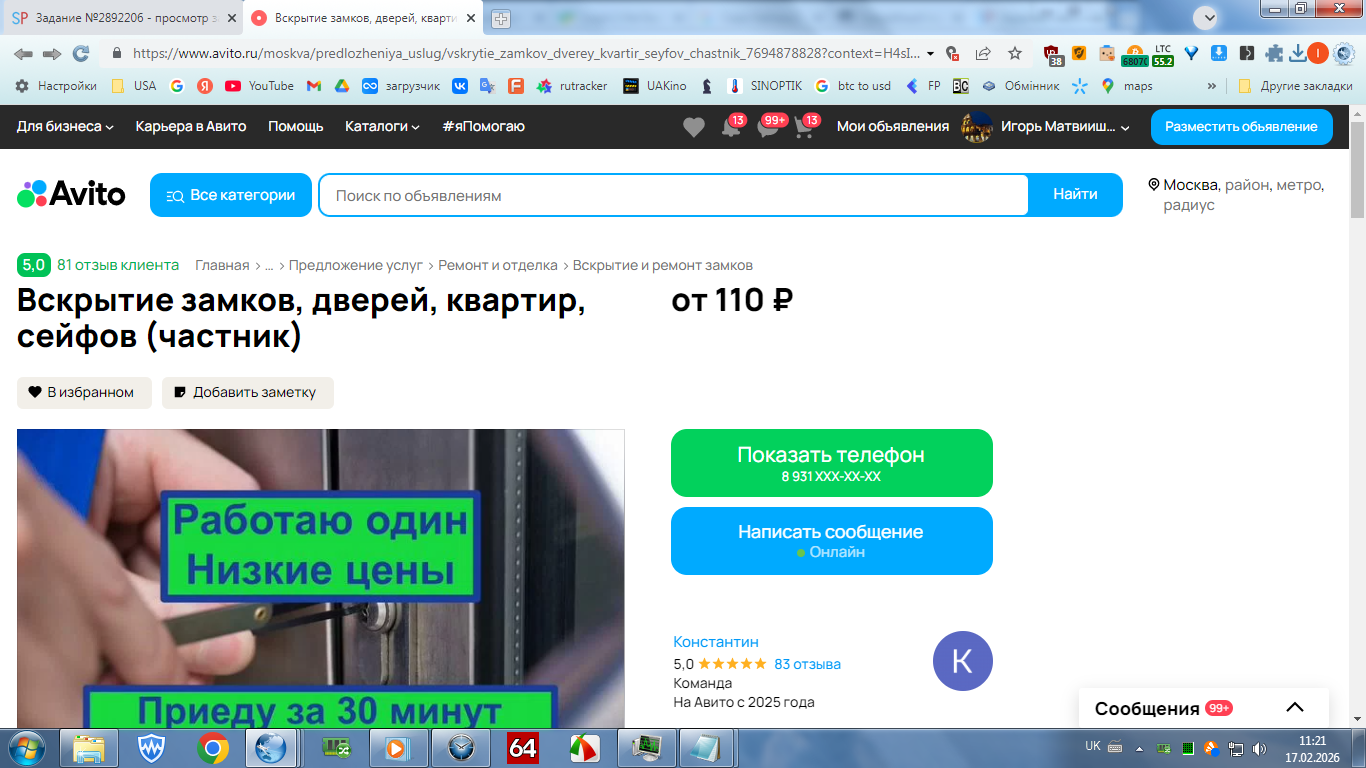Viewport: 1366px width, 768px height.
Task: Click Написать сообщение blue button
Action: [x=832, y=541]
